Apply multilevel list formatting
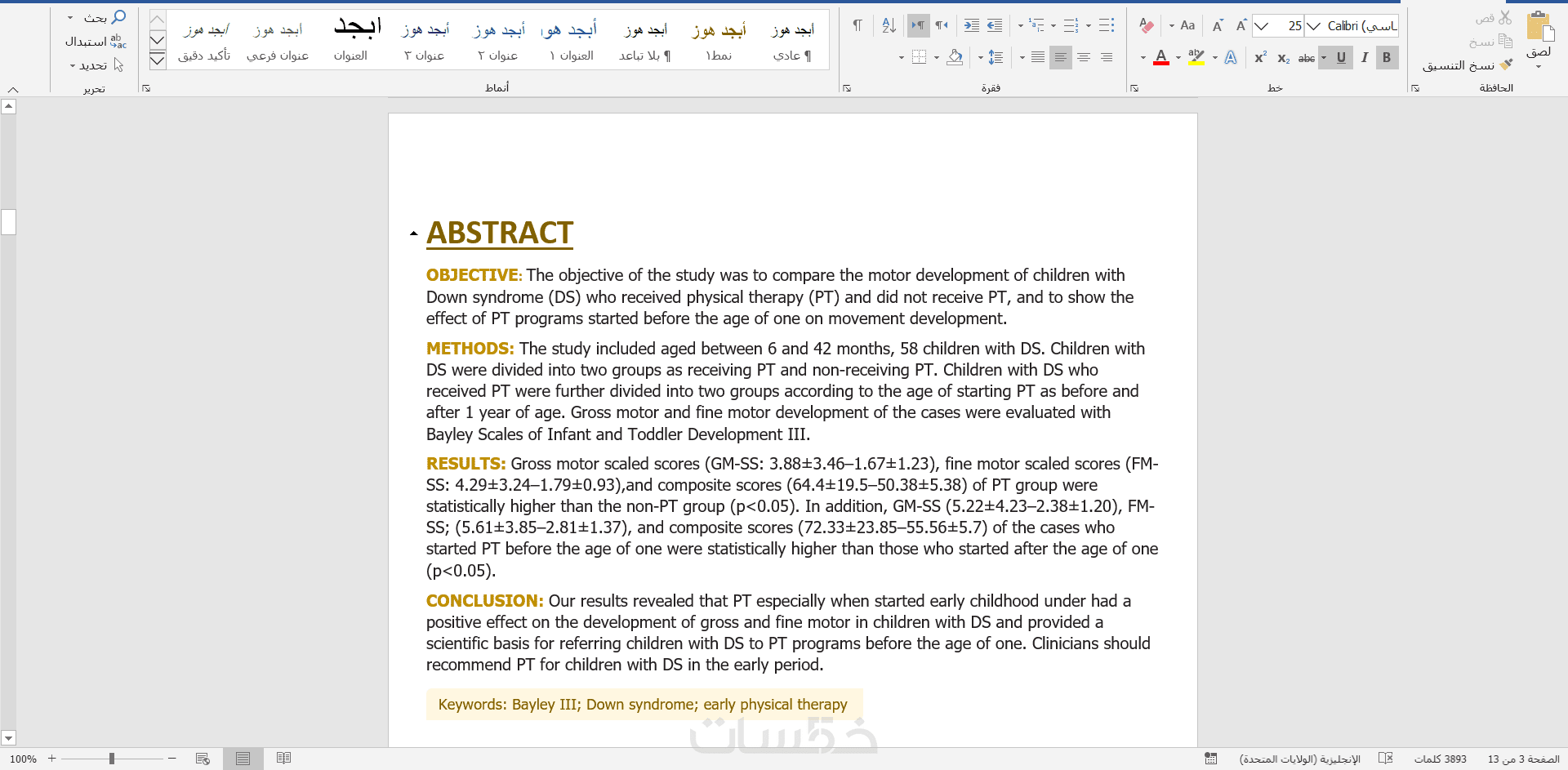The height and width of the screenshot is (770, 1568). tap(1037, 25)
